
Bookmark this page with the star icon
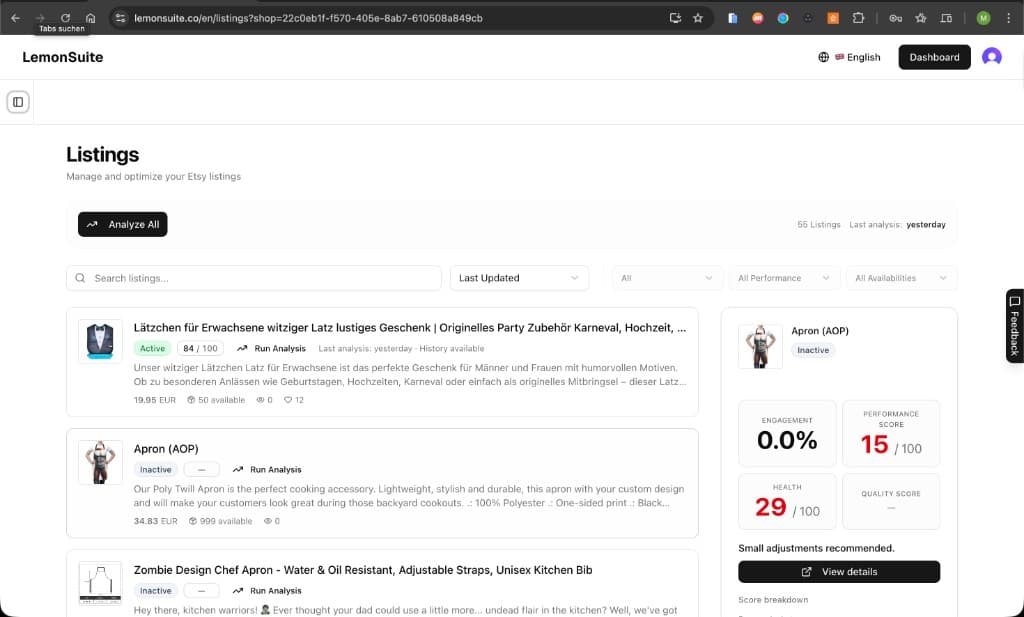pos(698,18)
